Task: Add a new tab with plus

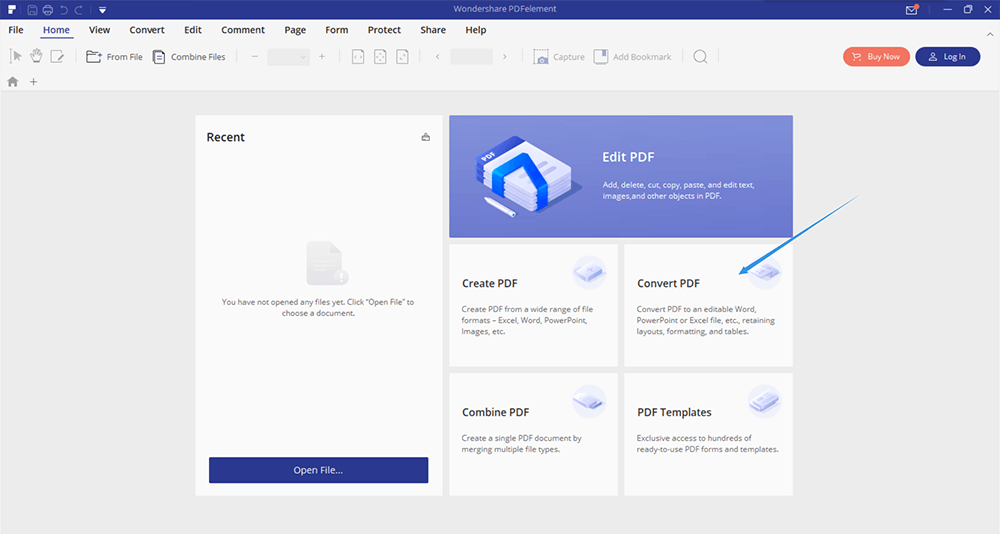Action: click(33, 82)
